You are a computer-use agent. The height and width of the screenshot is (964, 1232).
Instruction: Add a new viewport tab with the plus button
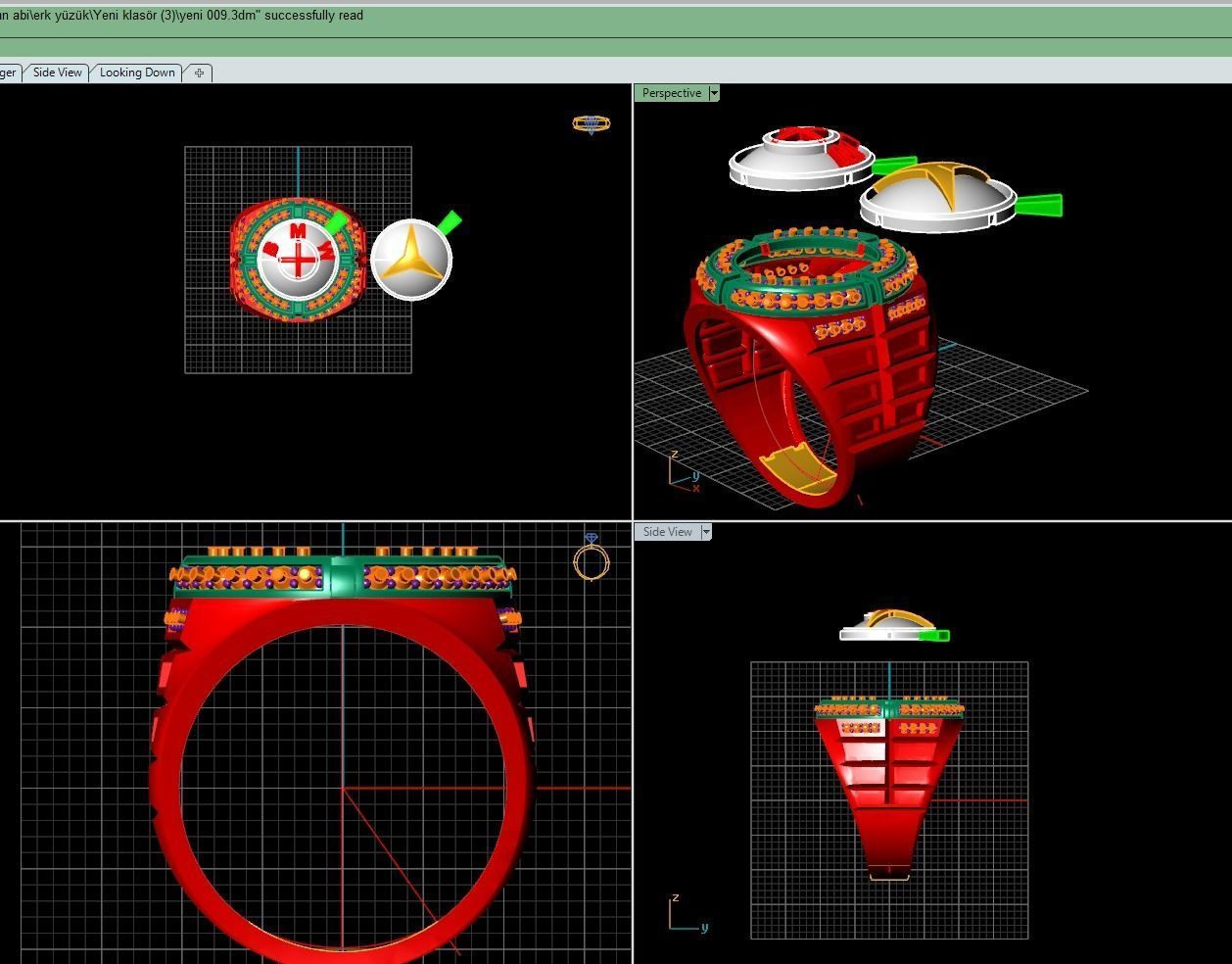coord(199,72)
